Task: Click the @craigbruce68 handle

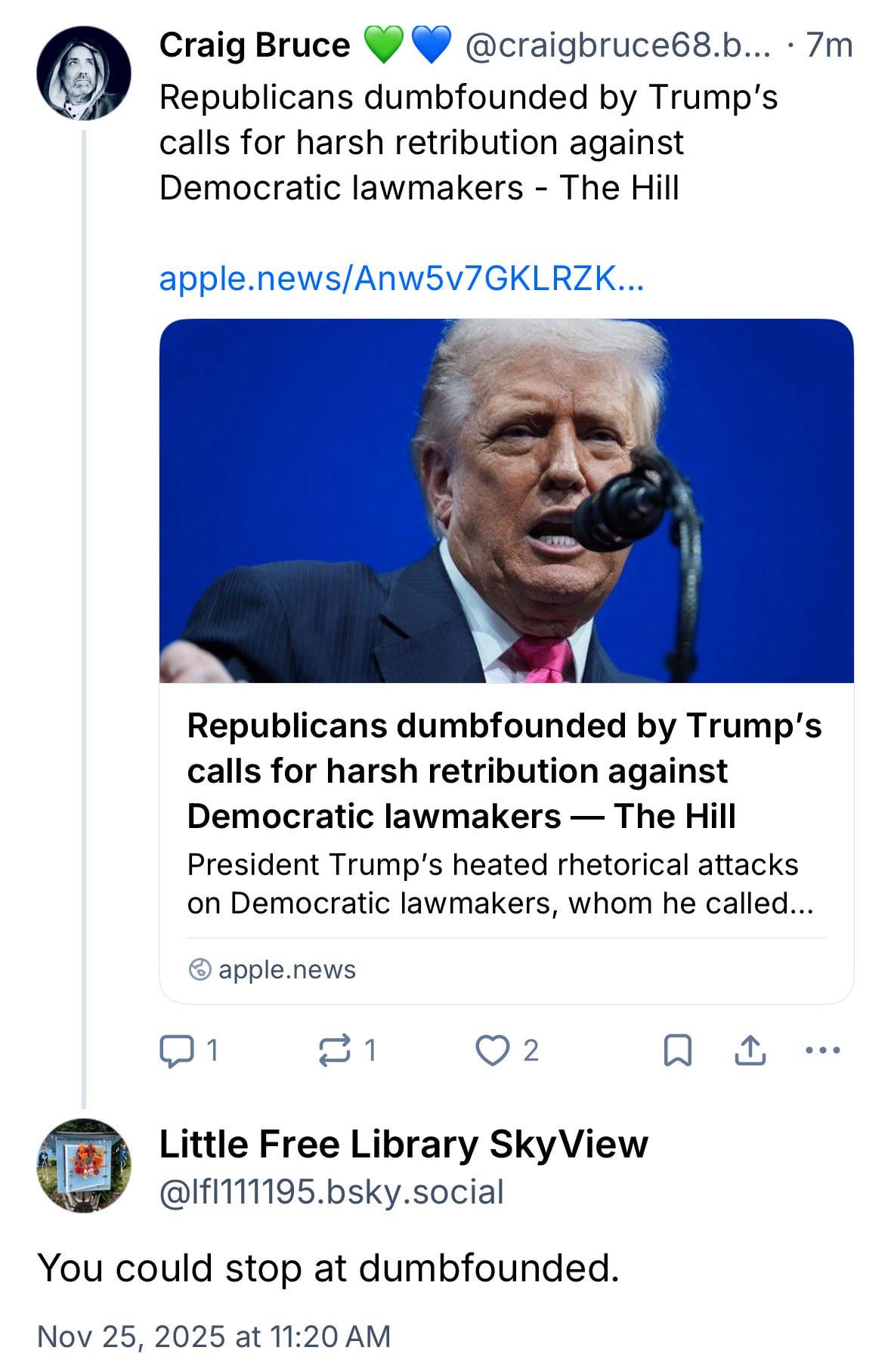Action: [617, 45]
